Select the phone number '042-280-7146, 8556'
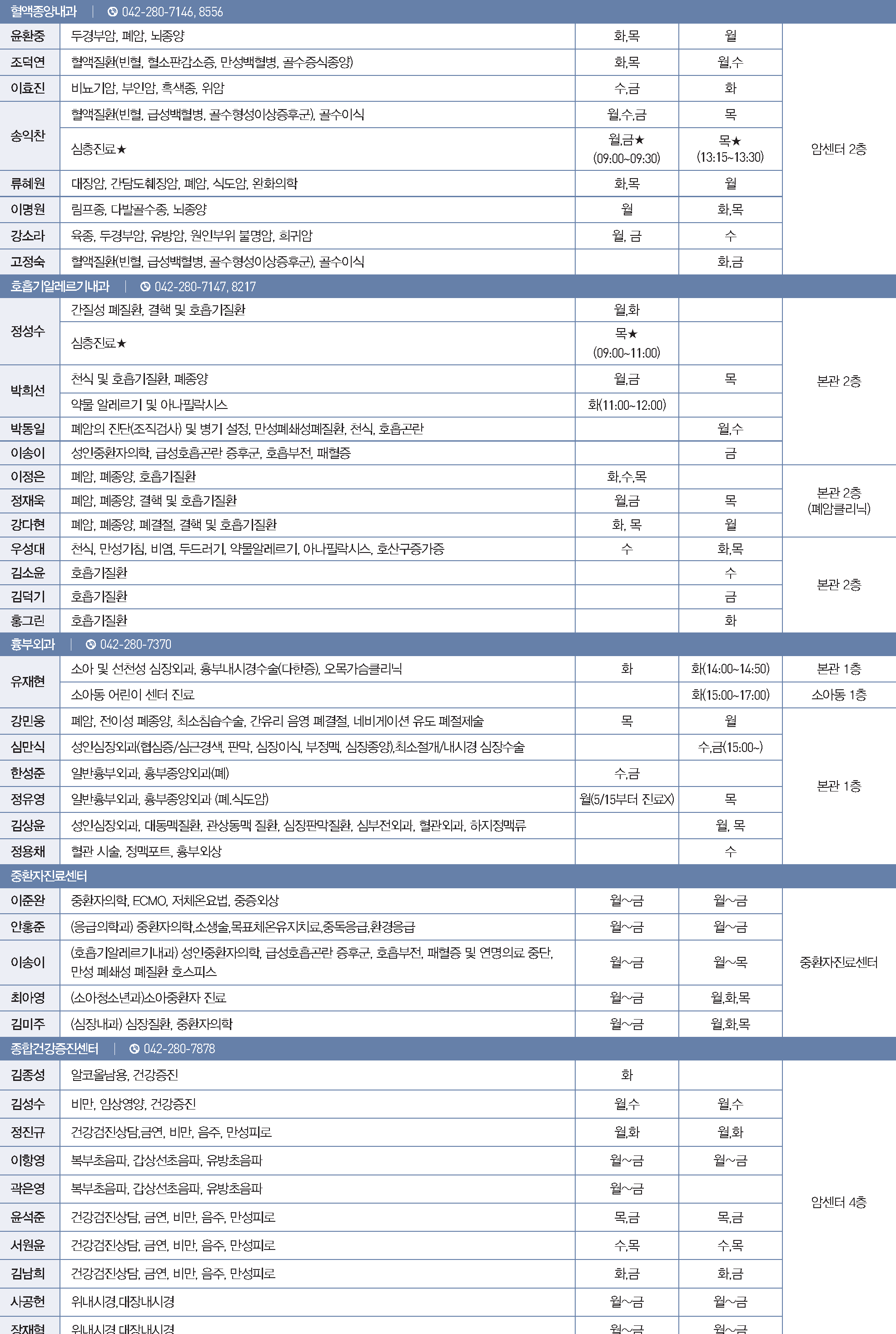This screenshot has height=1334, width=896. click(x=172, y=12)
